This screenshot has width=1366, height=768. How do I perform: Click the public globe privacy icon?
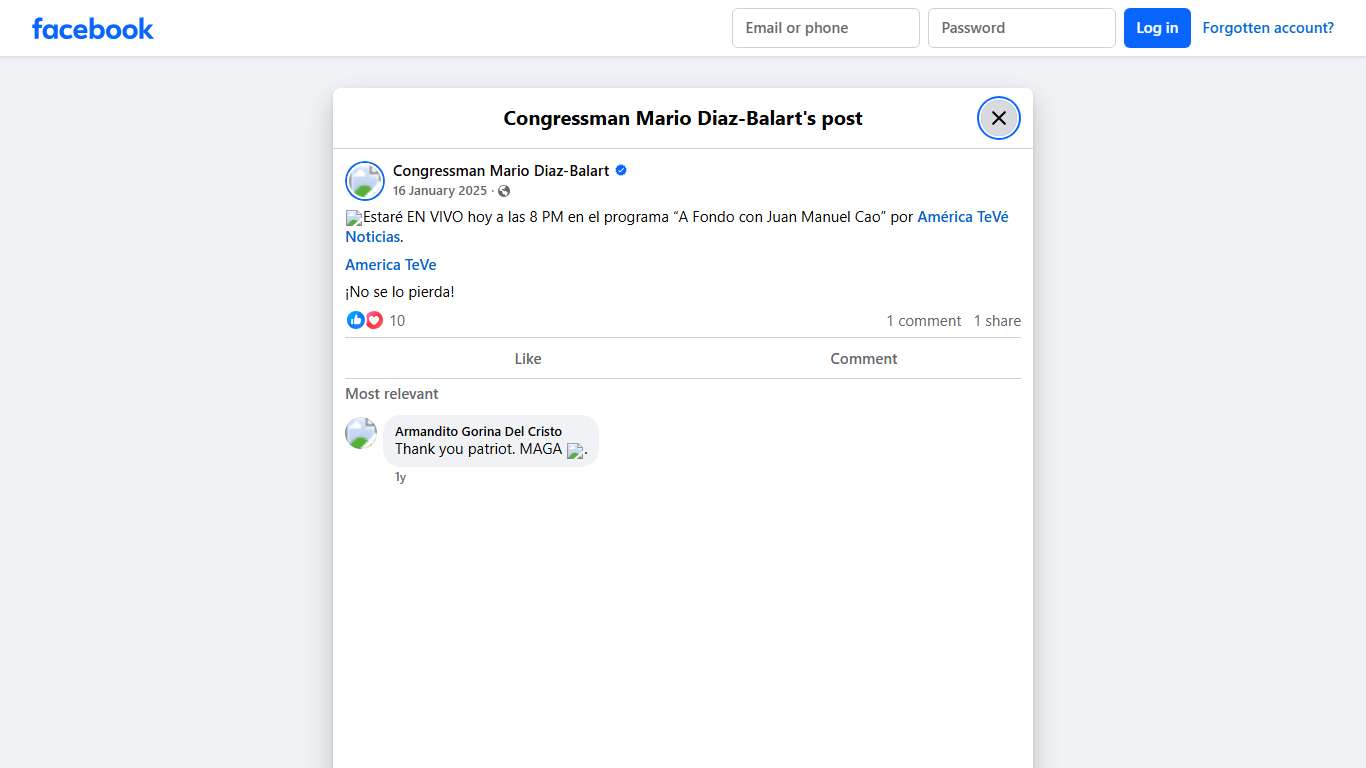point(504,191)
